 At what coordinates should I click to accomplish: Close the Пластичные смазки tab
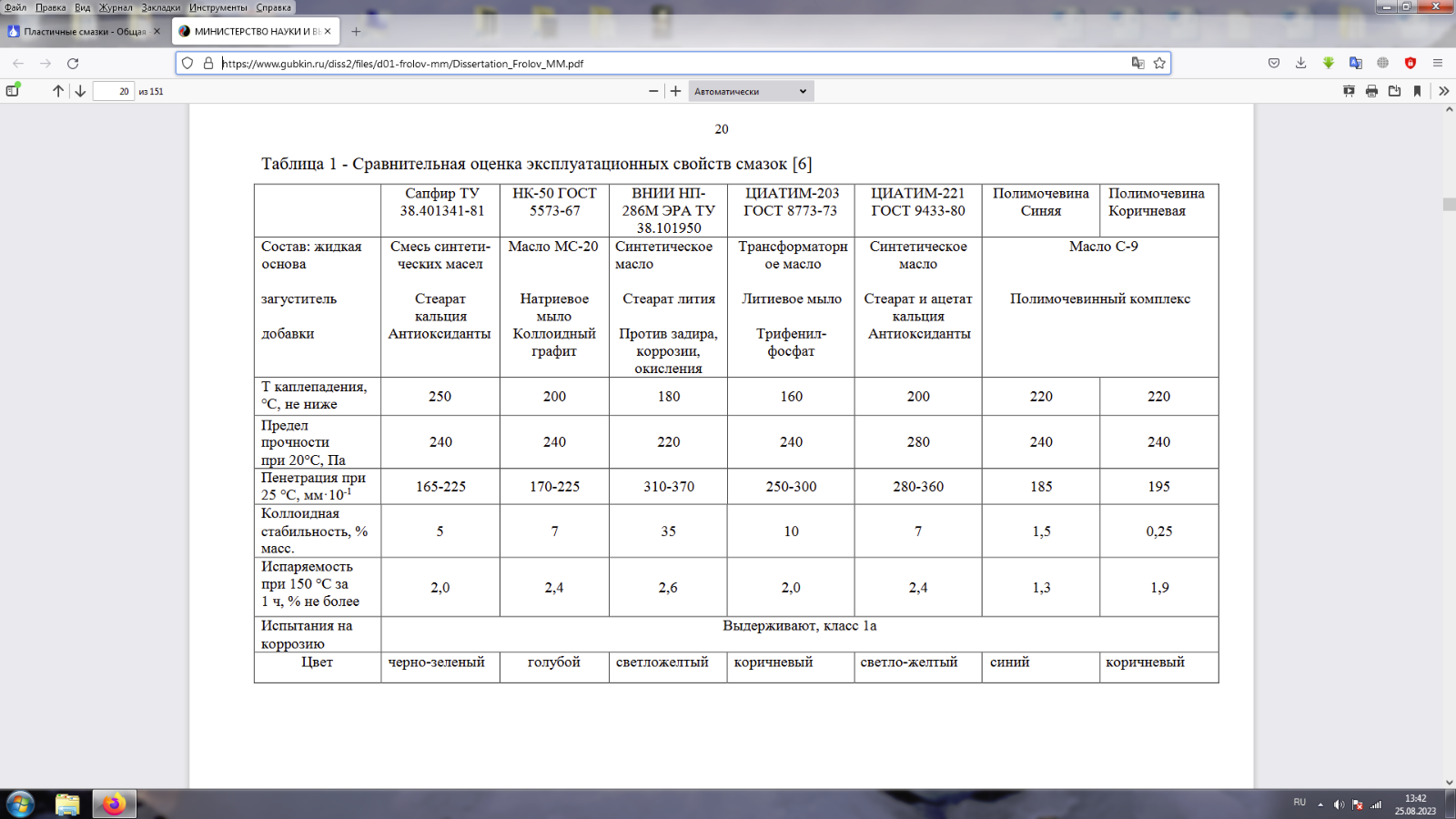tap(157, 31)
